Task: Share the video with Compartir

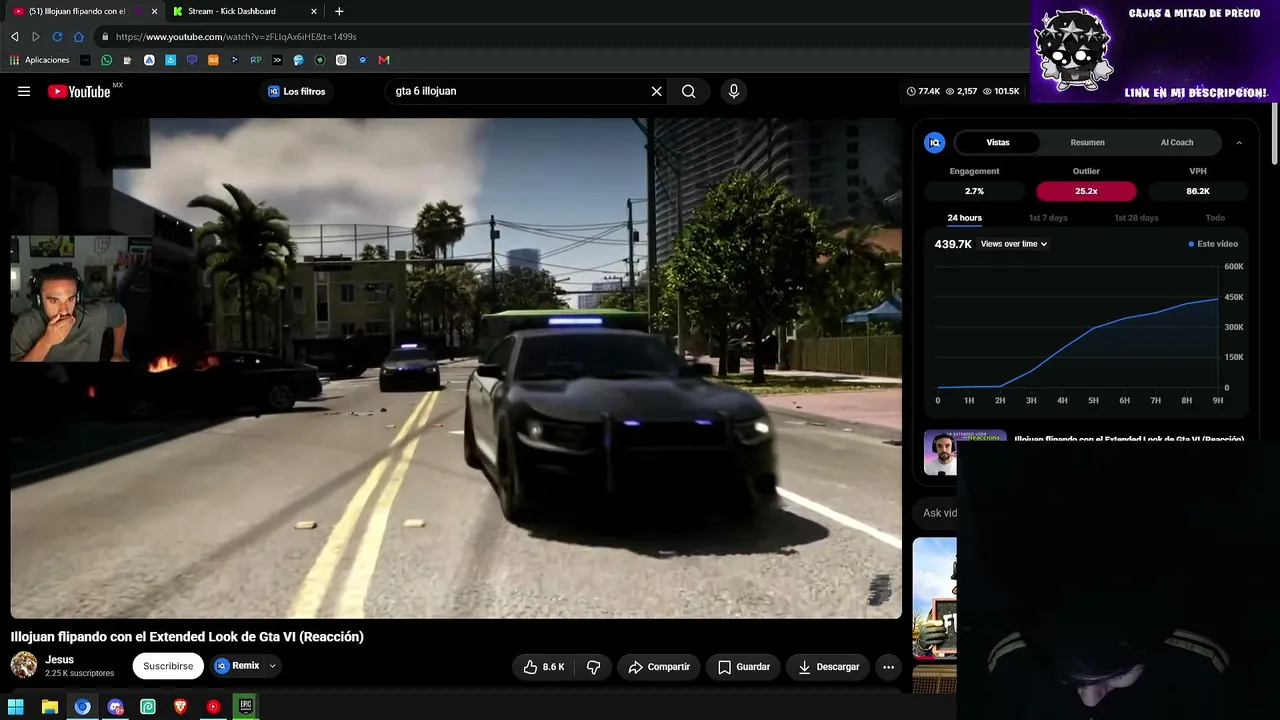Action: 658,667
